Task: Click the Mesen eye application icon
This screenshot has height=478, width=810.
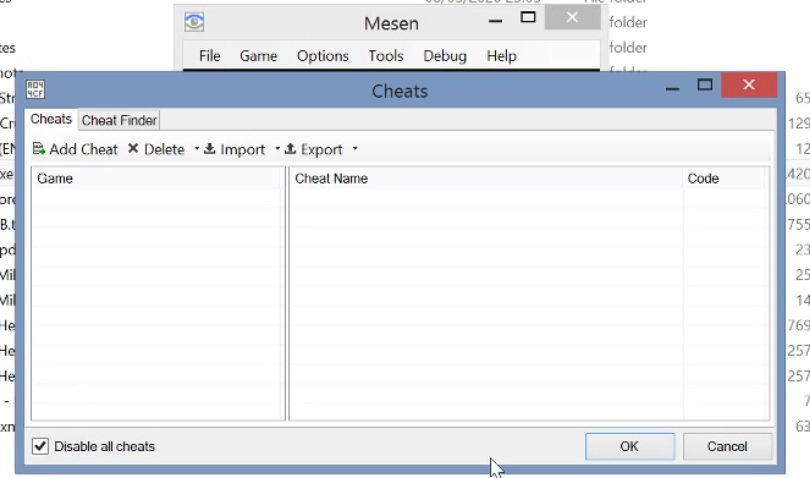Action: [x=194, y=22]
